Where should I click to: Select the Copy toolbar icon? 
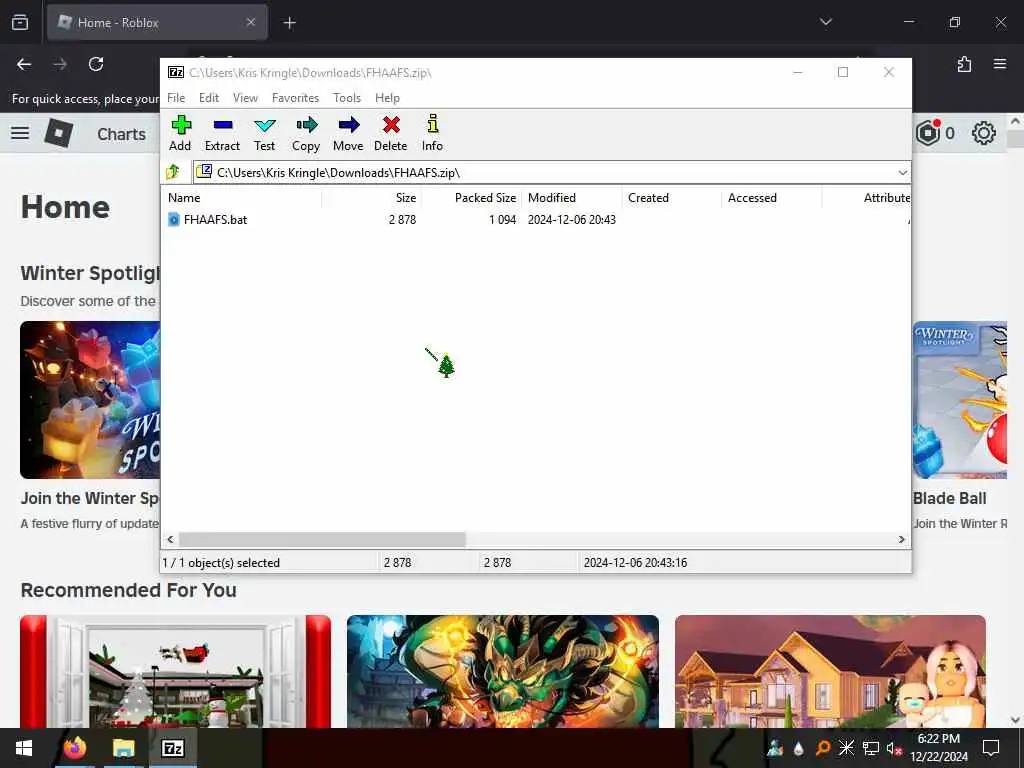pos(306,133)
